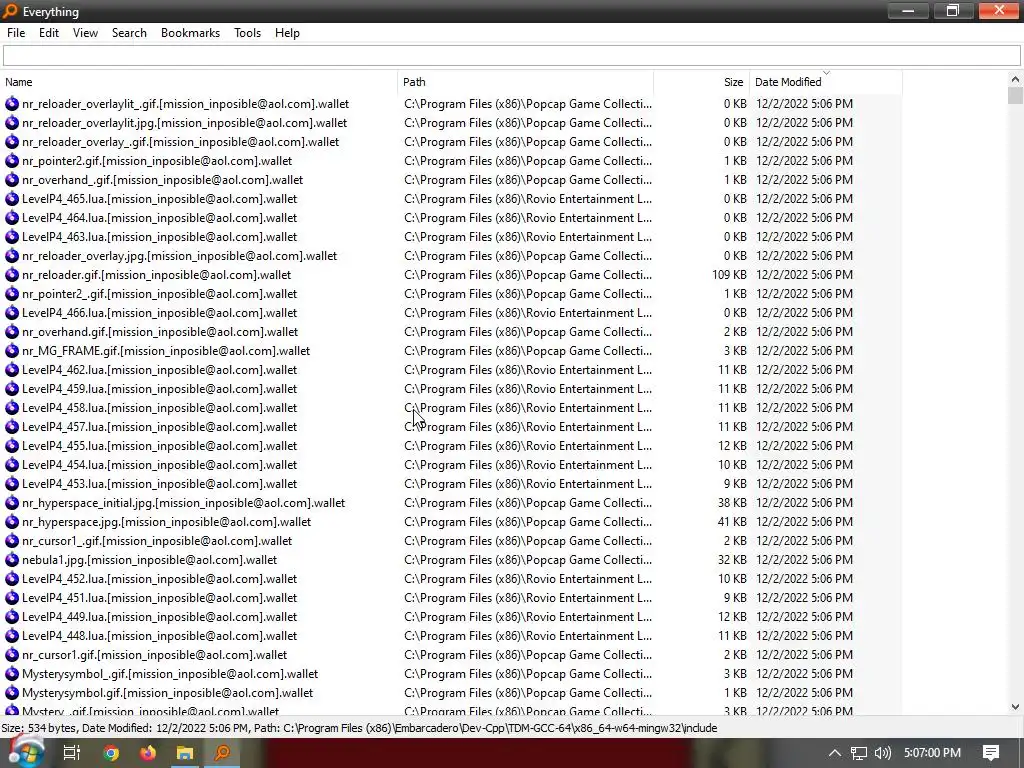
Task: Sort results by Path column header
Action: pos(525,82)
